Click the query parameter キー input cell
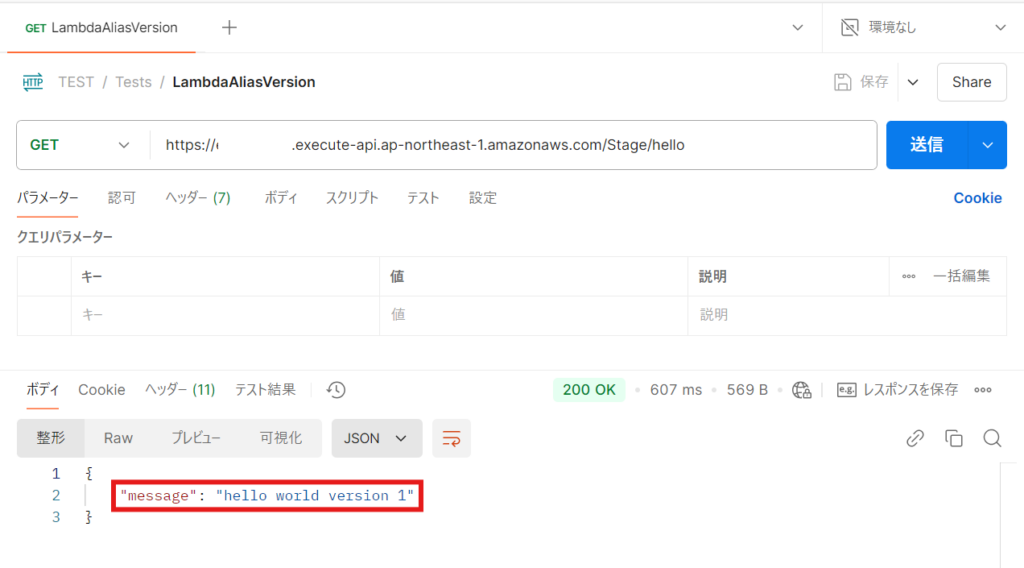Viewport: 1024px width, 568px height. [x=225, y=315]
